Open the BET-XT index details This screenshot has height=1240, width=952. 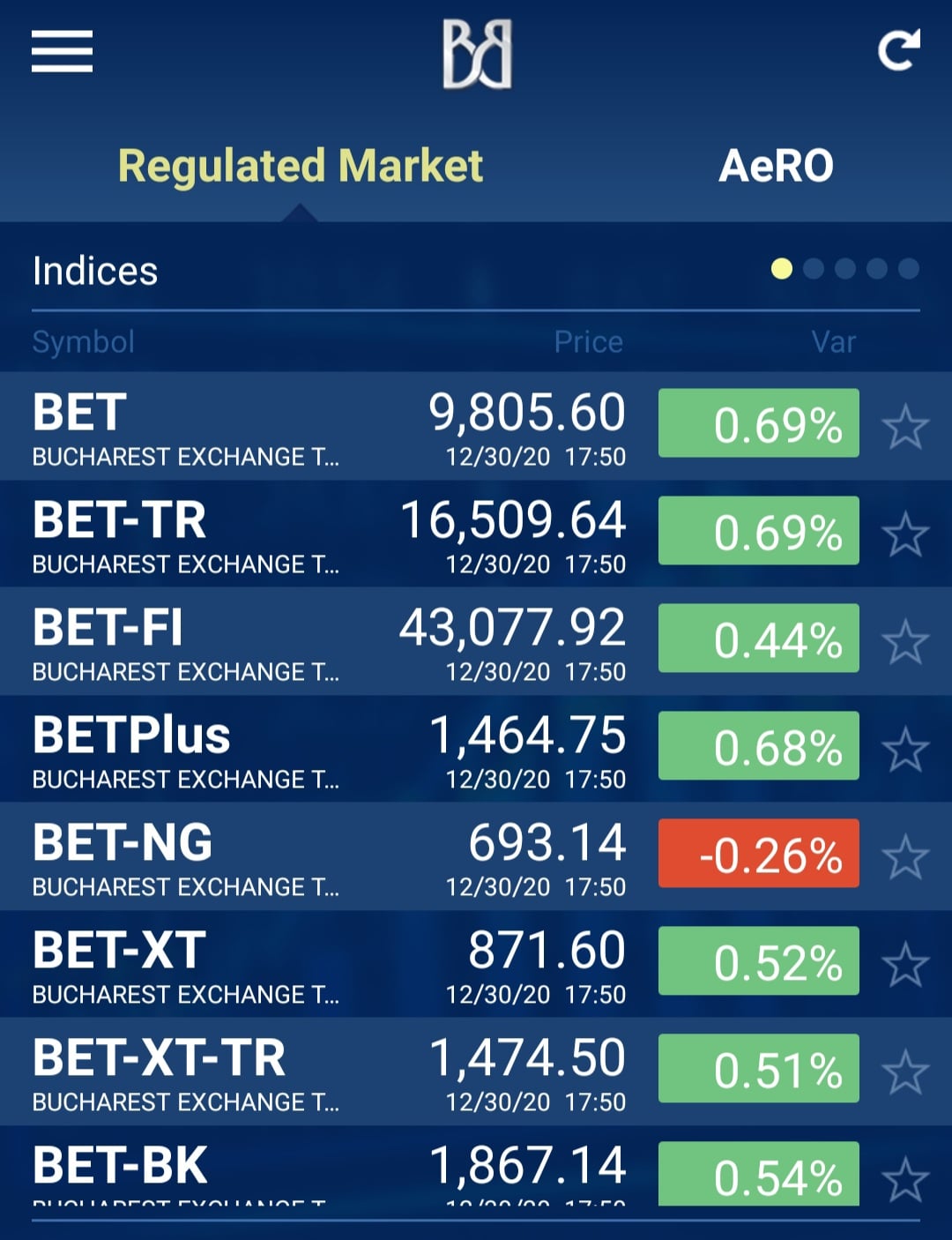click(476, 964)
